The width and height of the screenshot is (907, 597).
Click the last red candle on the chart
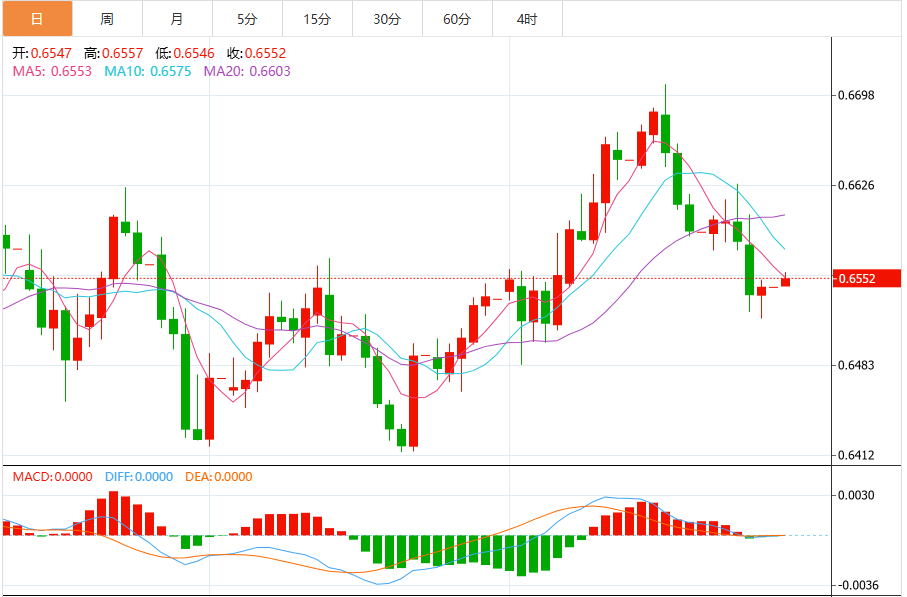coord(785,282)
